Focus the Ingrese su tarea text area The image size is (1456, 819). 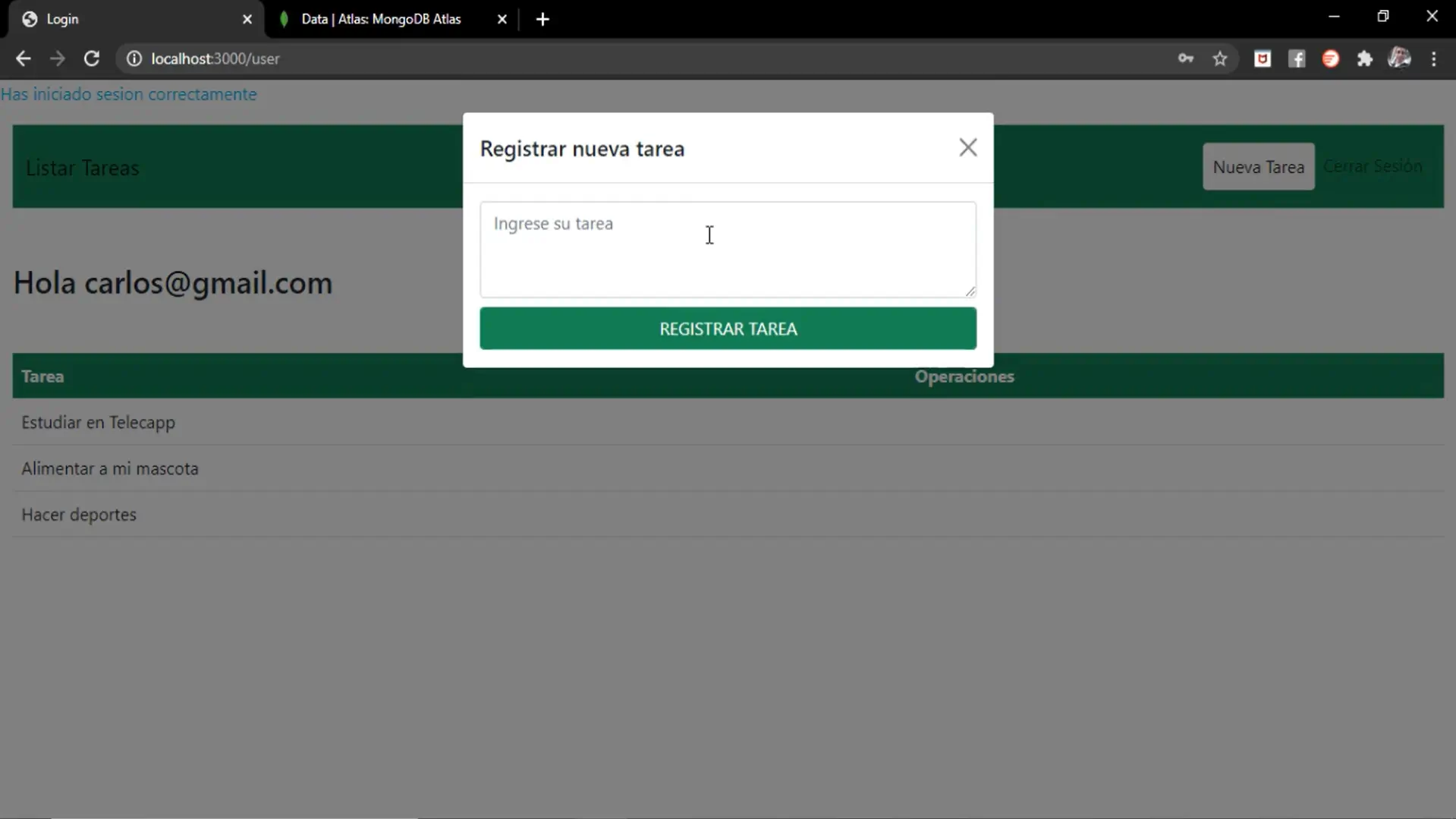tap(728, 249)
